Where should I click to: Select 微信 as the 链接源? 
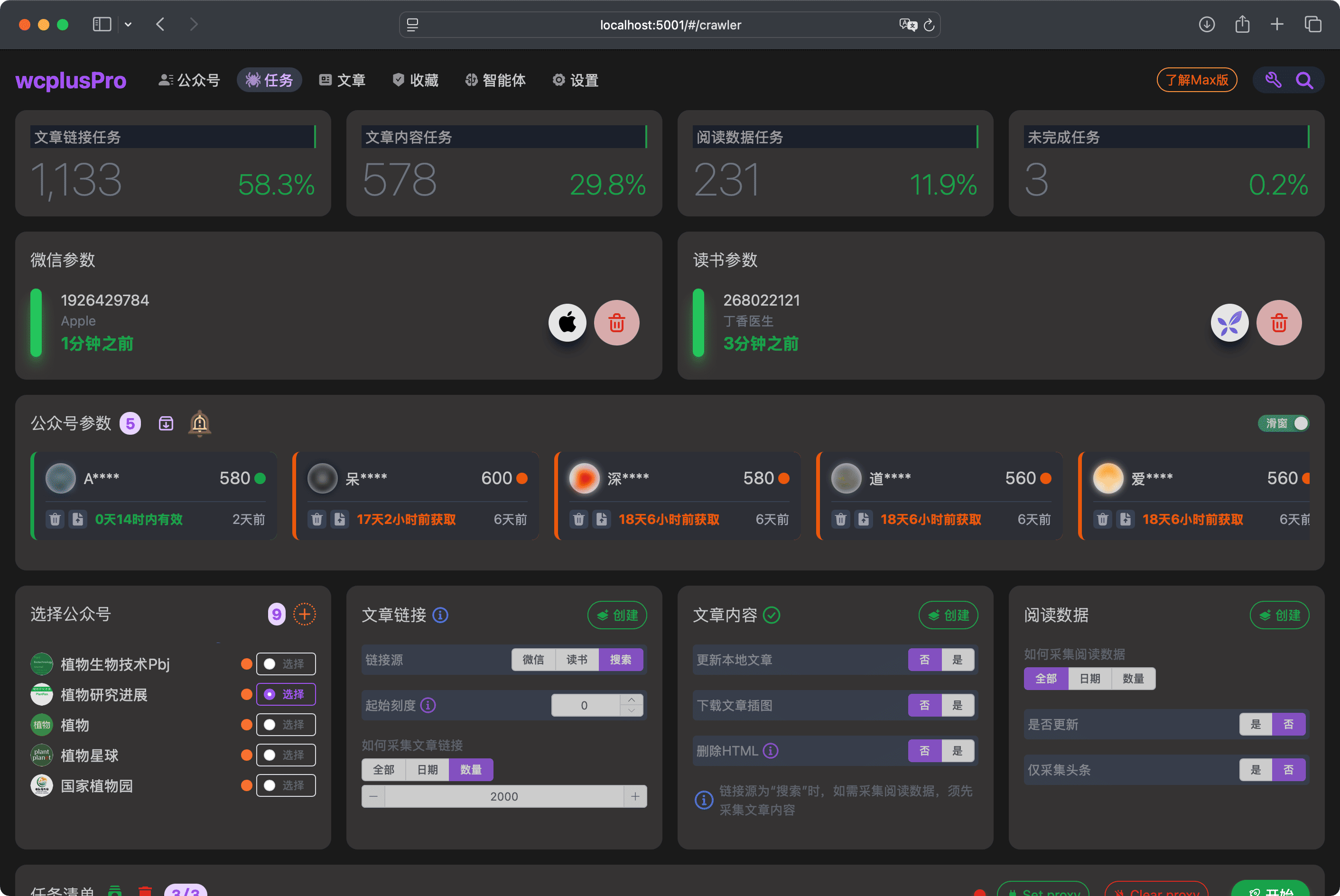click(x=533, y=660)
